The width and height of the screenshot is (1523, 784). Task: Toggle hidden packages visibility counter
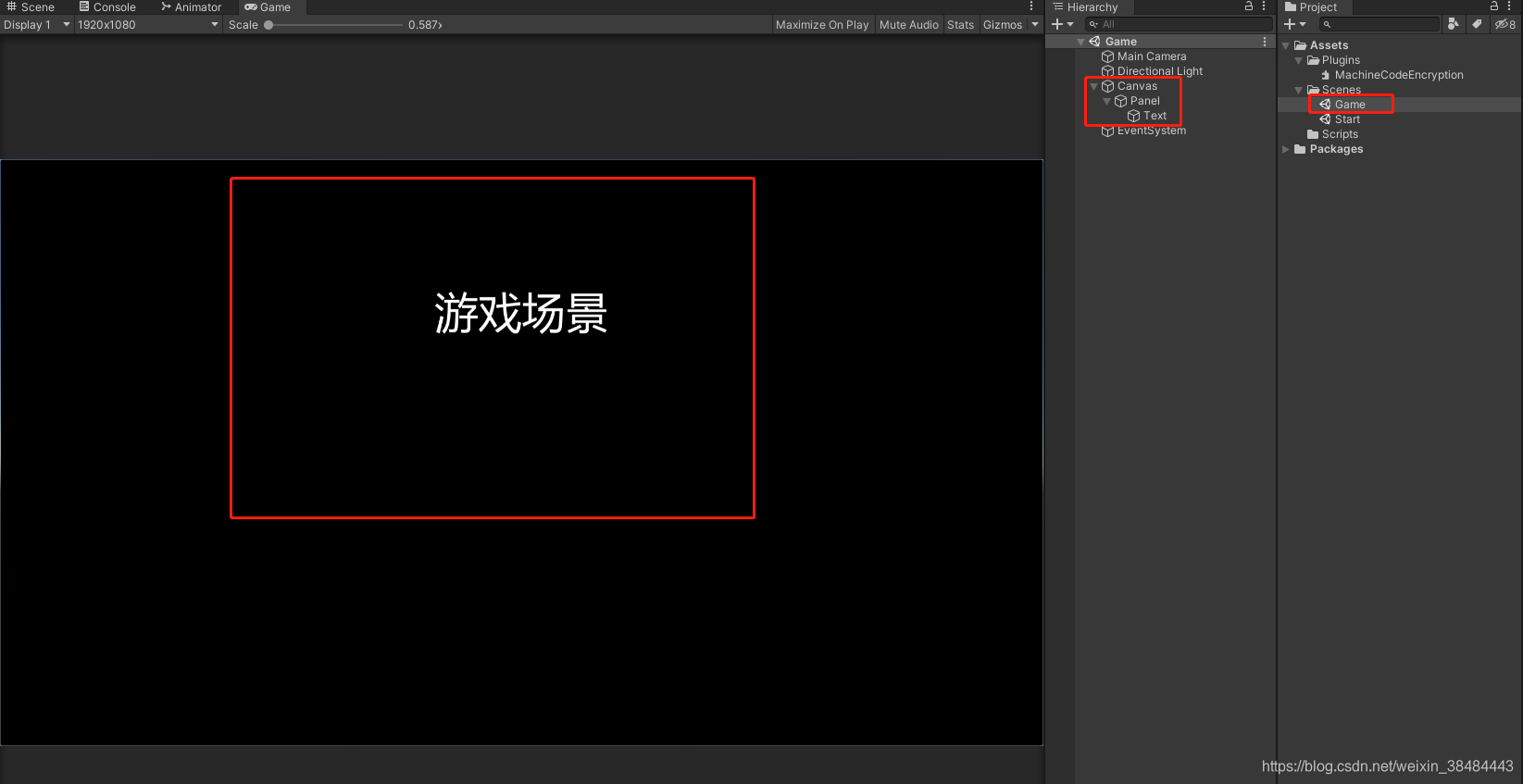click(1505, 24)
